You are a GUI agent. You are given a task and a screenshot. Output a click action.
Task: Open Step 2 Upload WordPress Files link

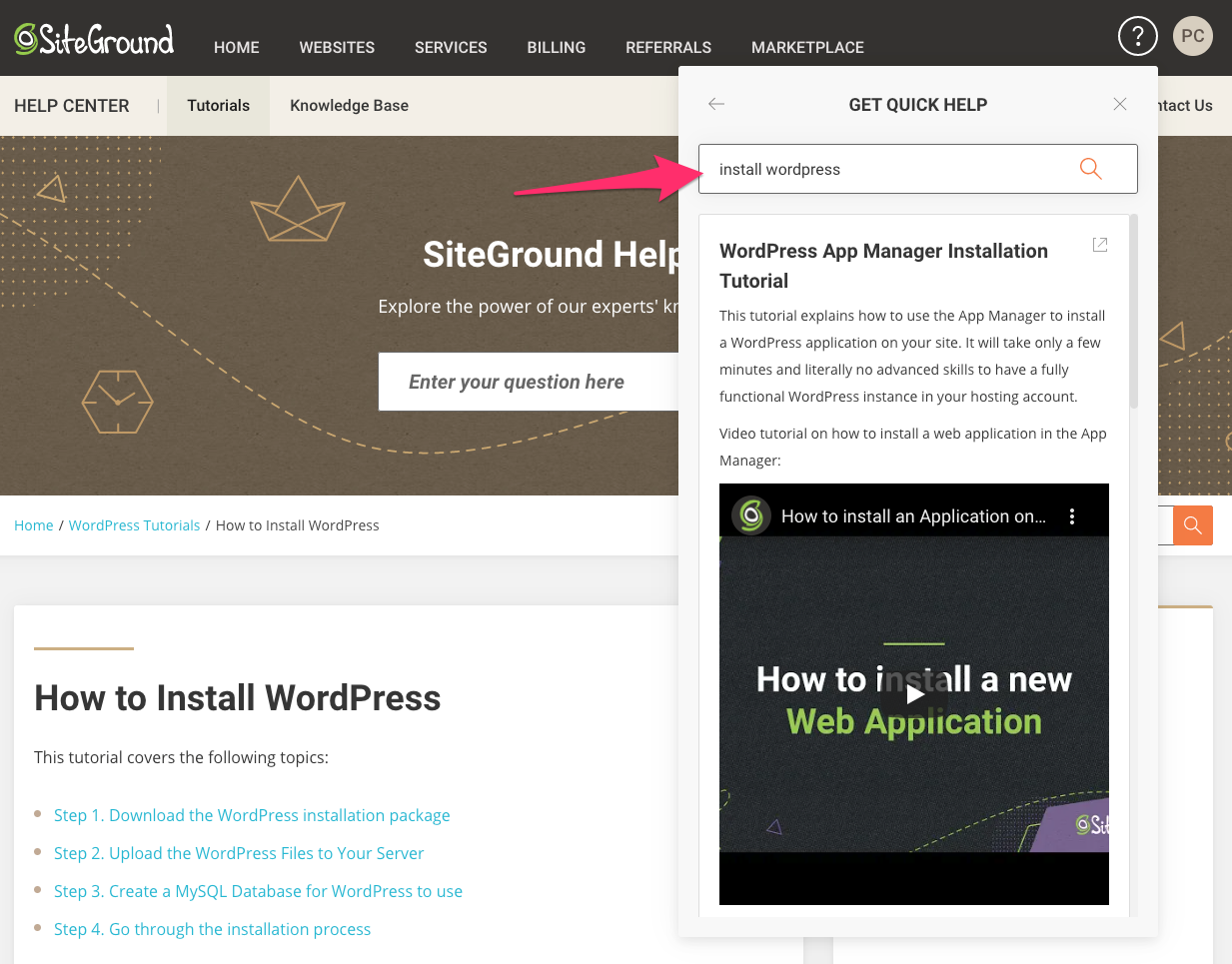click(x=239, y=853)
